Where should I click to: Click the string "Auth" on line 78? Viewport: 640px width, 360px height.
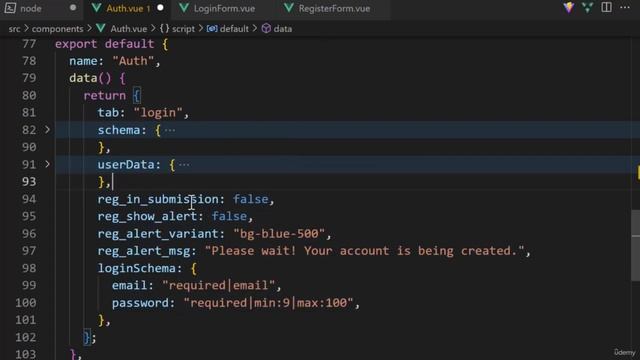coord(133,61)
